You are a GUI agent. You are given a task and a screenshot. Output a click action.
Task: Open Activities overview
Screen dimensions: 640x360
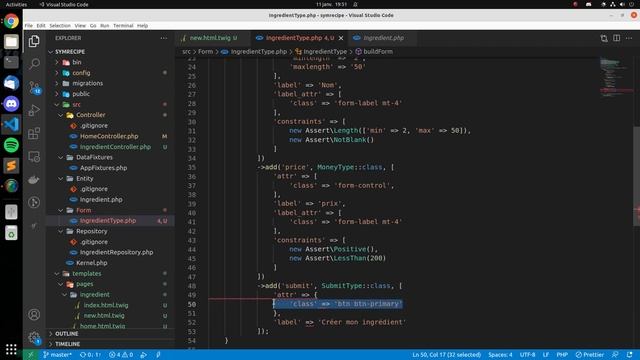coord(16,4)
